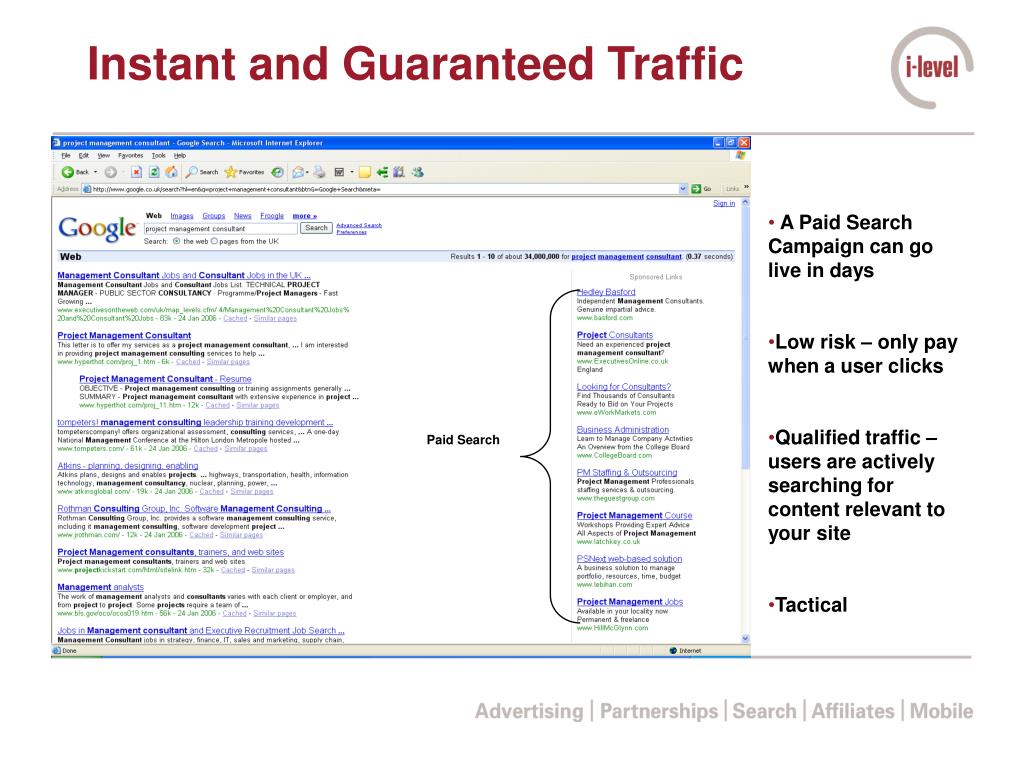Switch to Google Groups tab

[214, 216]
